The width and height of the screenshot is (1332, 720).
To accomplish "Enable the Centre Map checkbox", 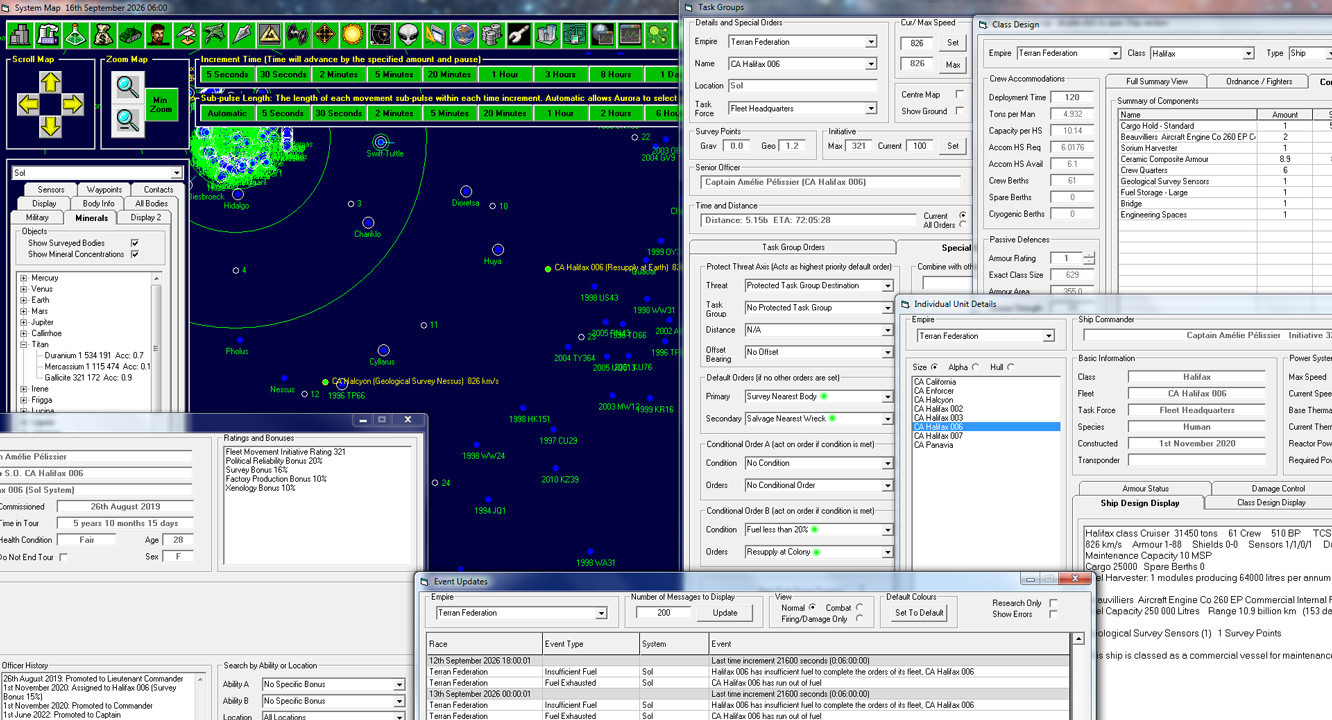I will point(960,95).
